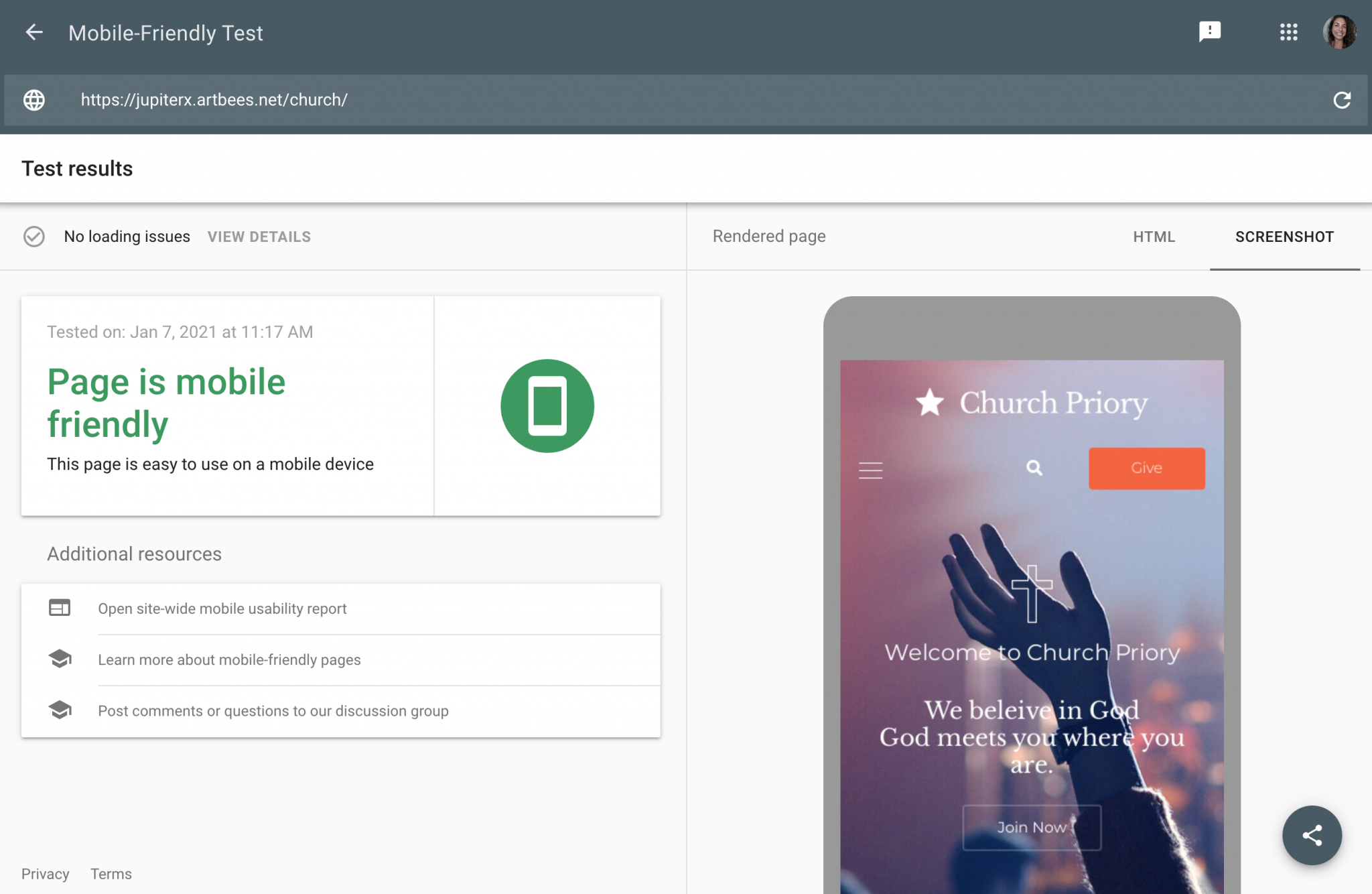Image resolution: width=1372 pixels, height=894 pixels.
Task: Open the Privacy link
Action: 45,874
